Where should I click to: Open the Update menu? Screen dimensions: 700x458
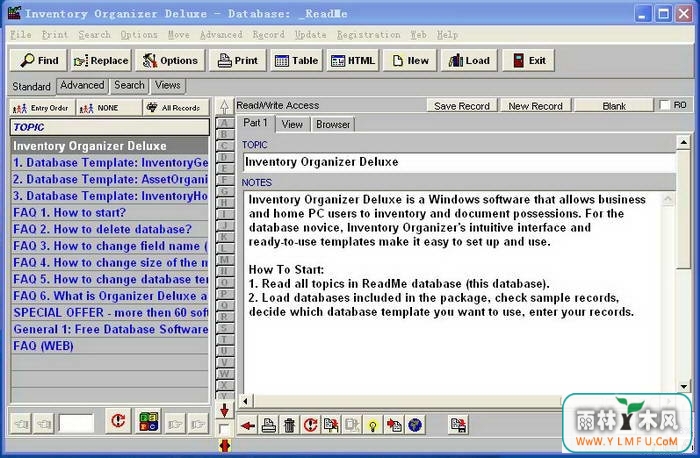tap(310, 34)
